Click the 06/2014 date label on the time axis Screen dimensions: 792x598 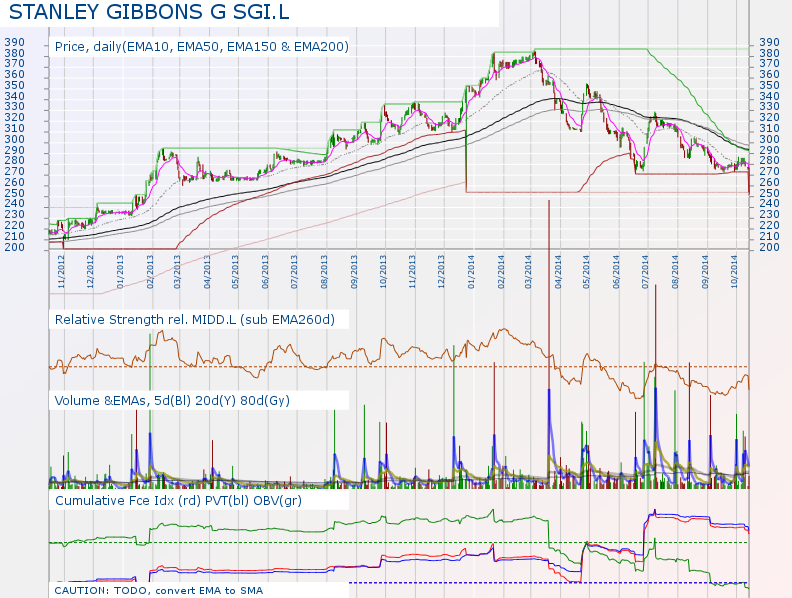pyautogui.click(x=616, y=272)
